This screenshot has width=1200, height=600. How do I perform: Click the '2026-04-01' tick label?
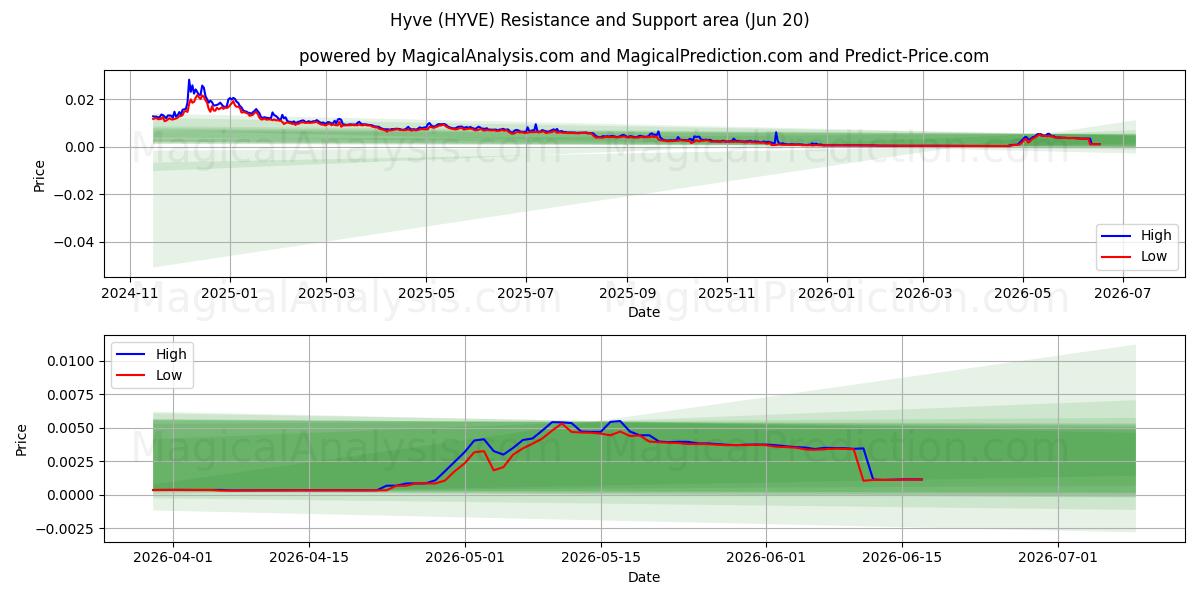tap(173, 559)
